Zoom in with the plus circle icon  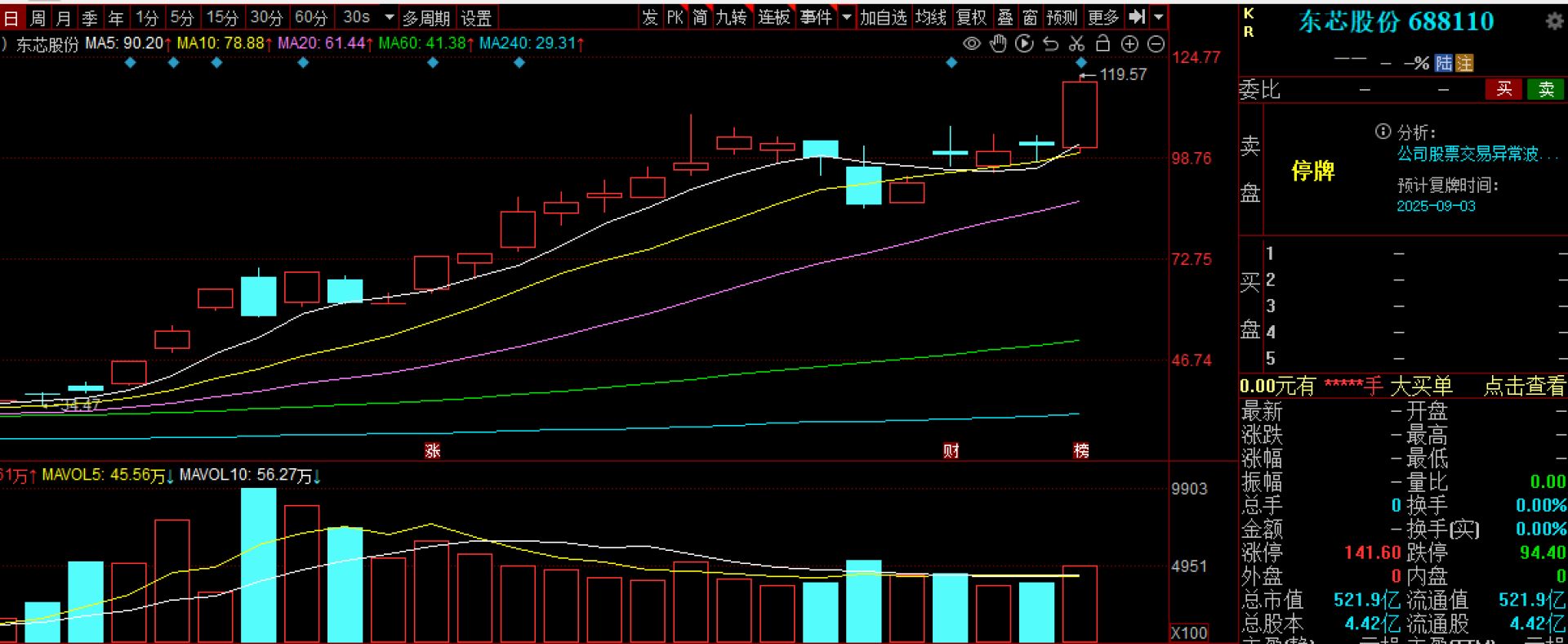point(1129,44)
